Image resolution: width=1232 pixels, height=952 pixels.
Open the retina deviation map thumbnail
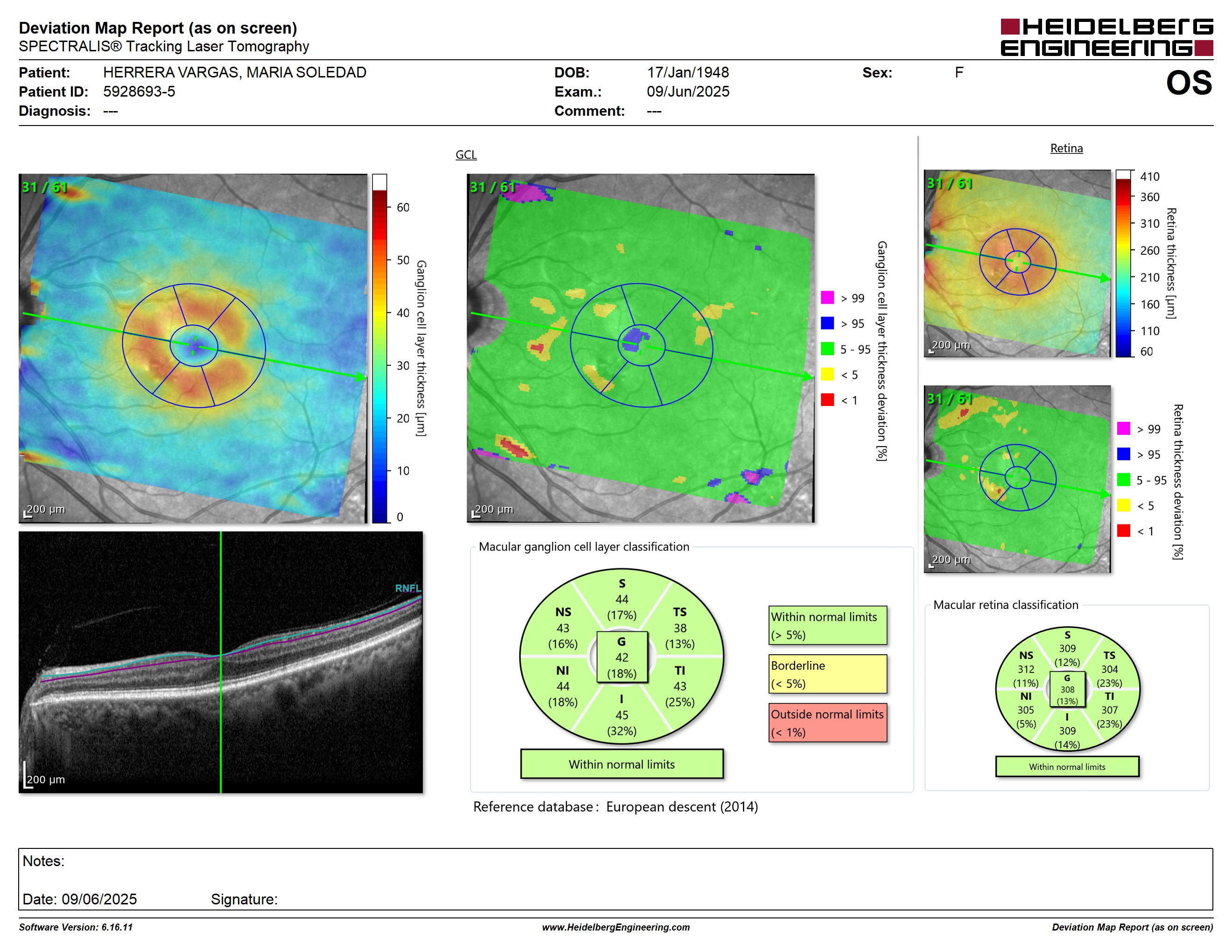[1017, 479]
